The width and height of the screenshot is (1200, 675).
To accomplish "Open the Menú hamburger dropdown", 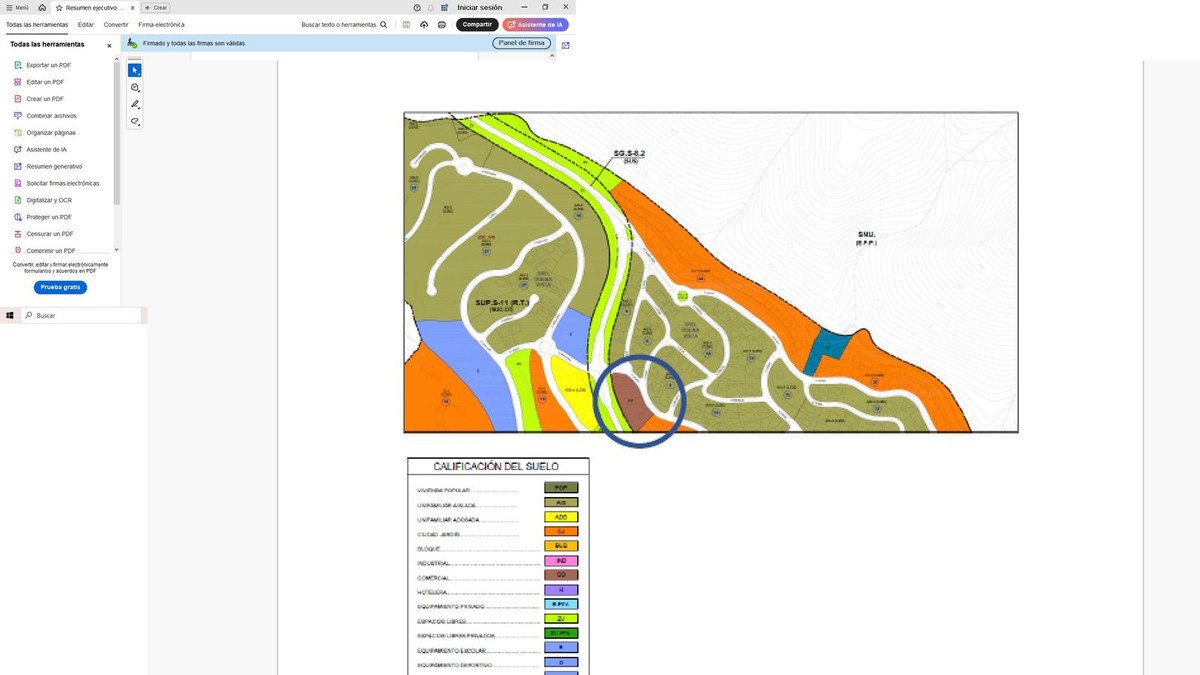I will (17, 7).
